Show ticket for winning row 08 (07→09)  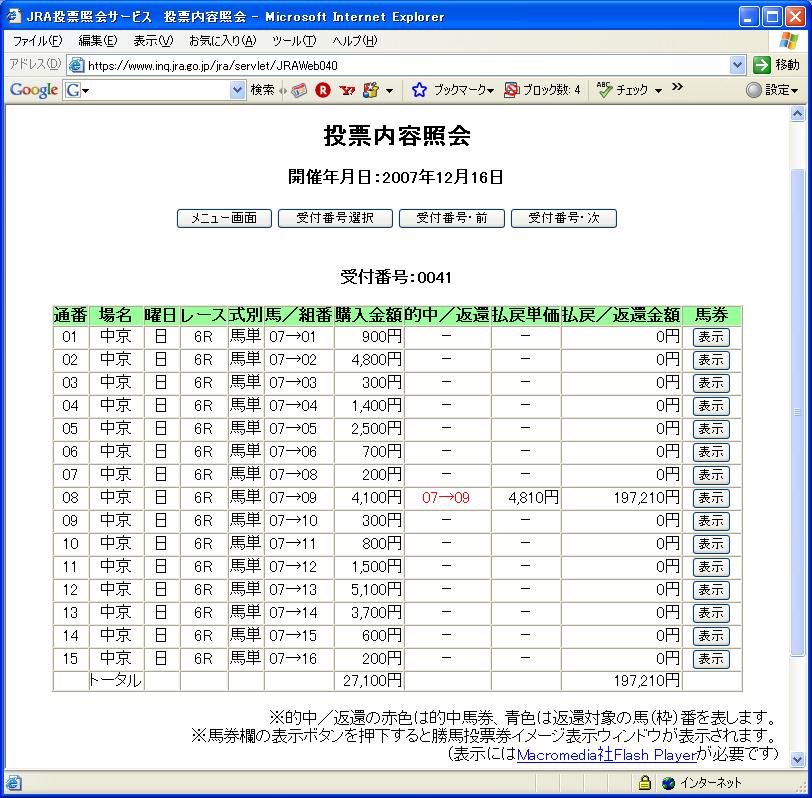point(711,498)
